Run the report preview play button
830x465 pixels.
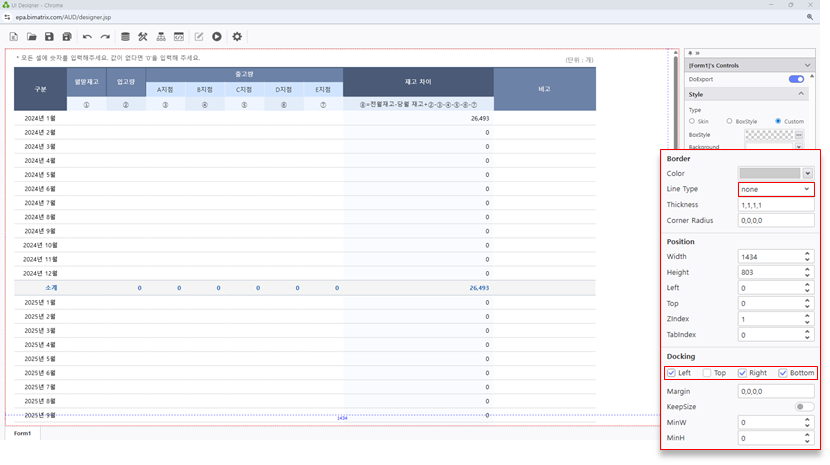pyautogui.click(x=217, y=37)
